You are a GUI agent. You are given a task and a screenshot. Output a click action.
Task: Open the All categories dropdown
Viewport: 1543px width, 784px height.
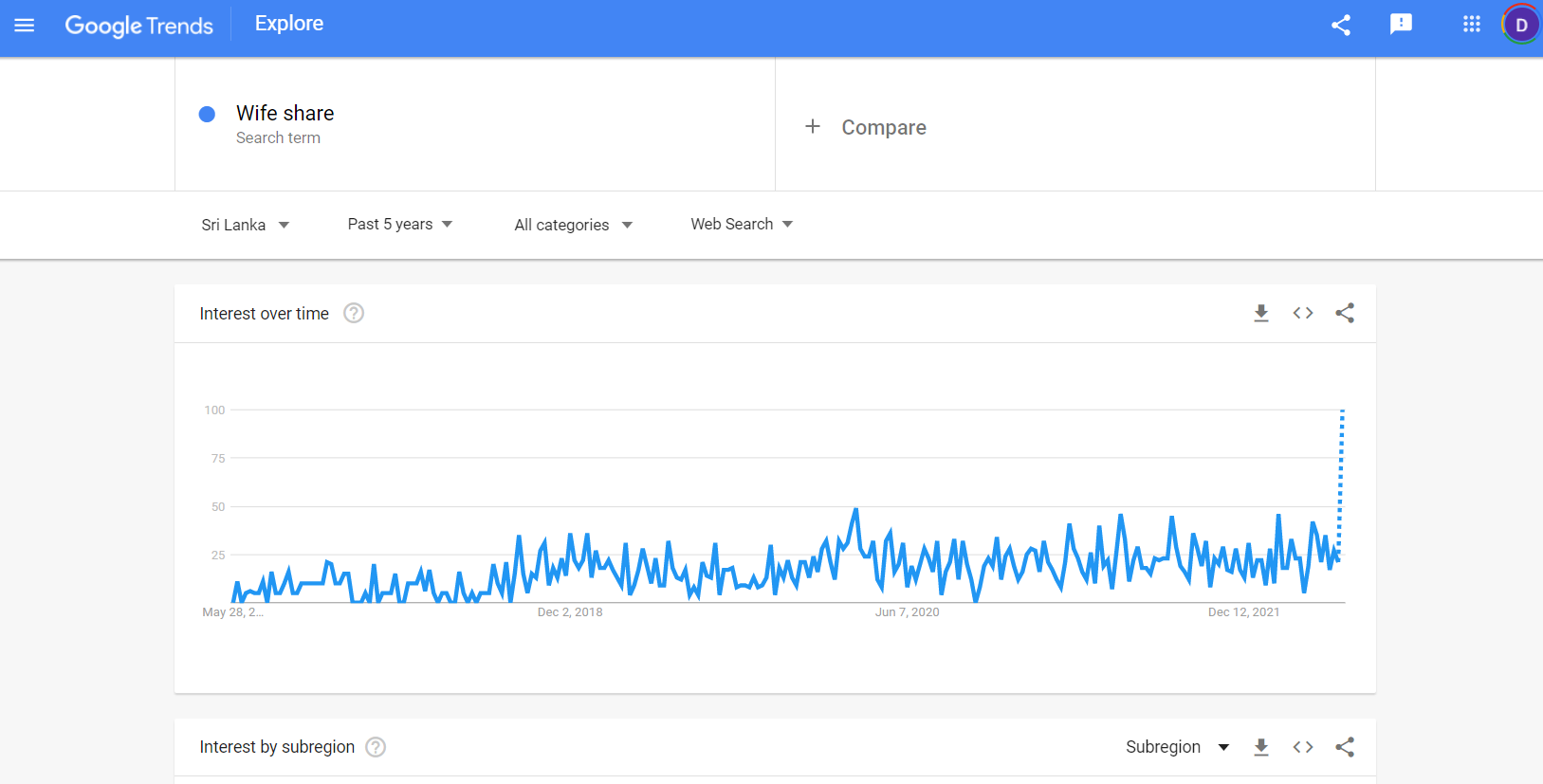click(573, 225)
